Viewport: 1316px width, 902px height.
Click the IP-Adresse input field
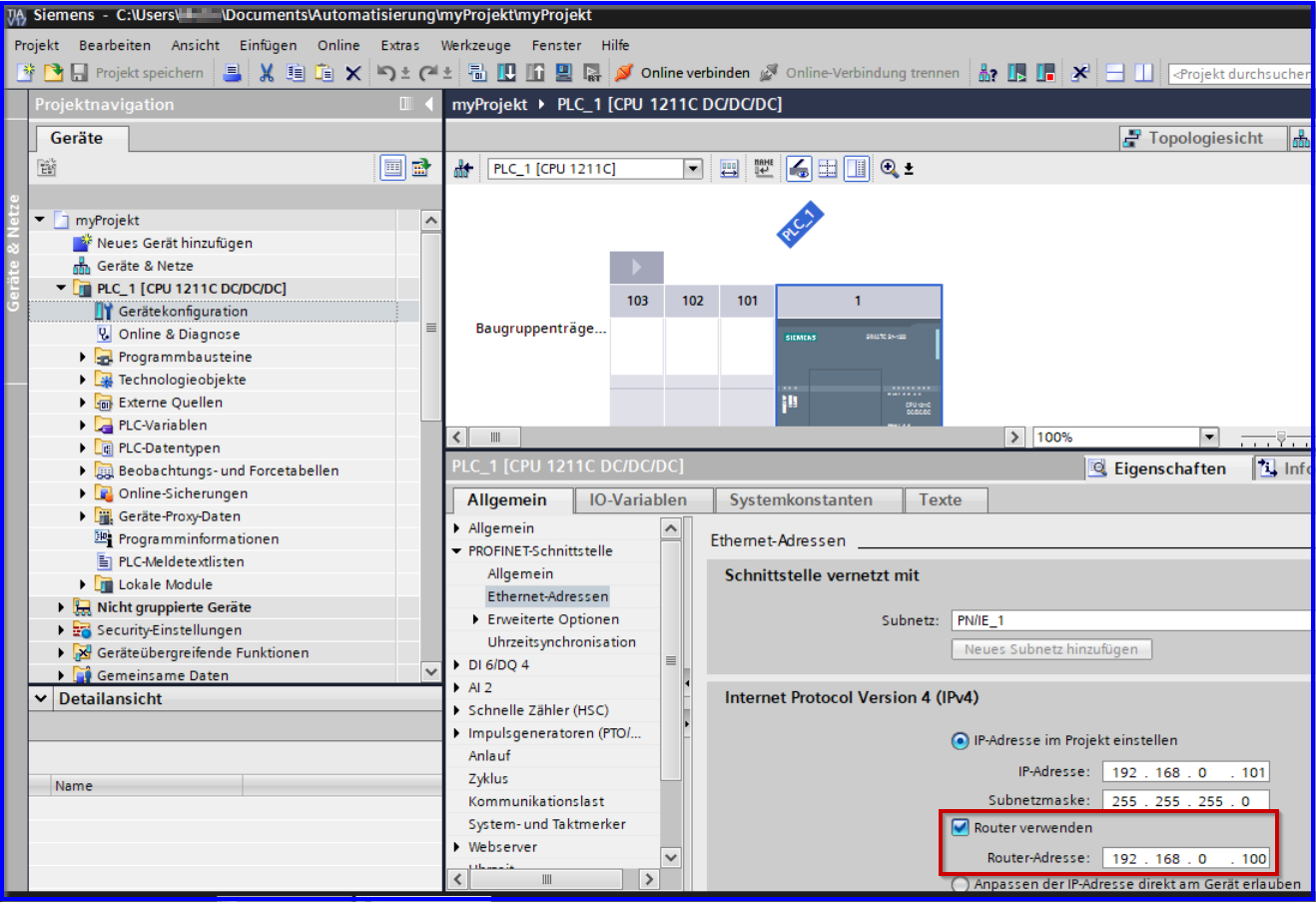[x=1185, y=772]
